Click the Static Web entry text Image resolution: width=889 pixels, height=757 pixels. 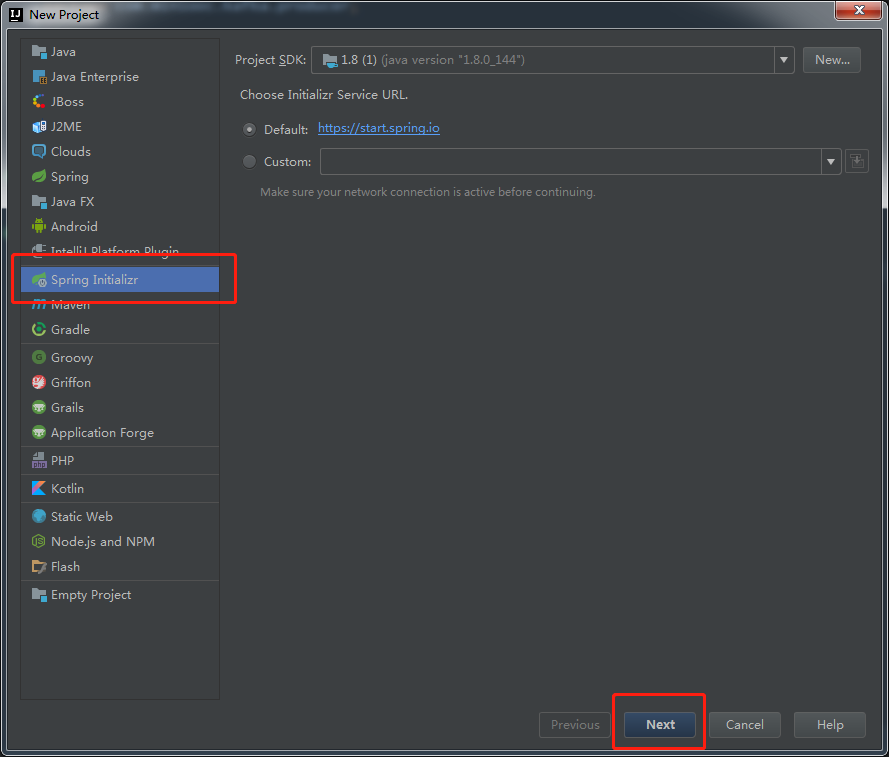coord(82,516)
